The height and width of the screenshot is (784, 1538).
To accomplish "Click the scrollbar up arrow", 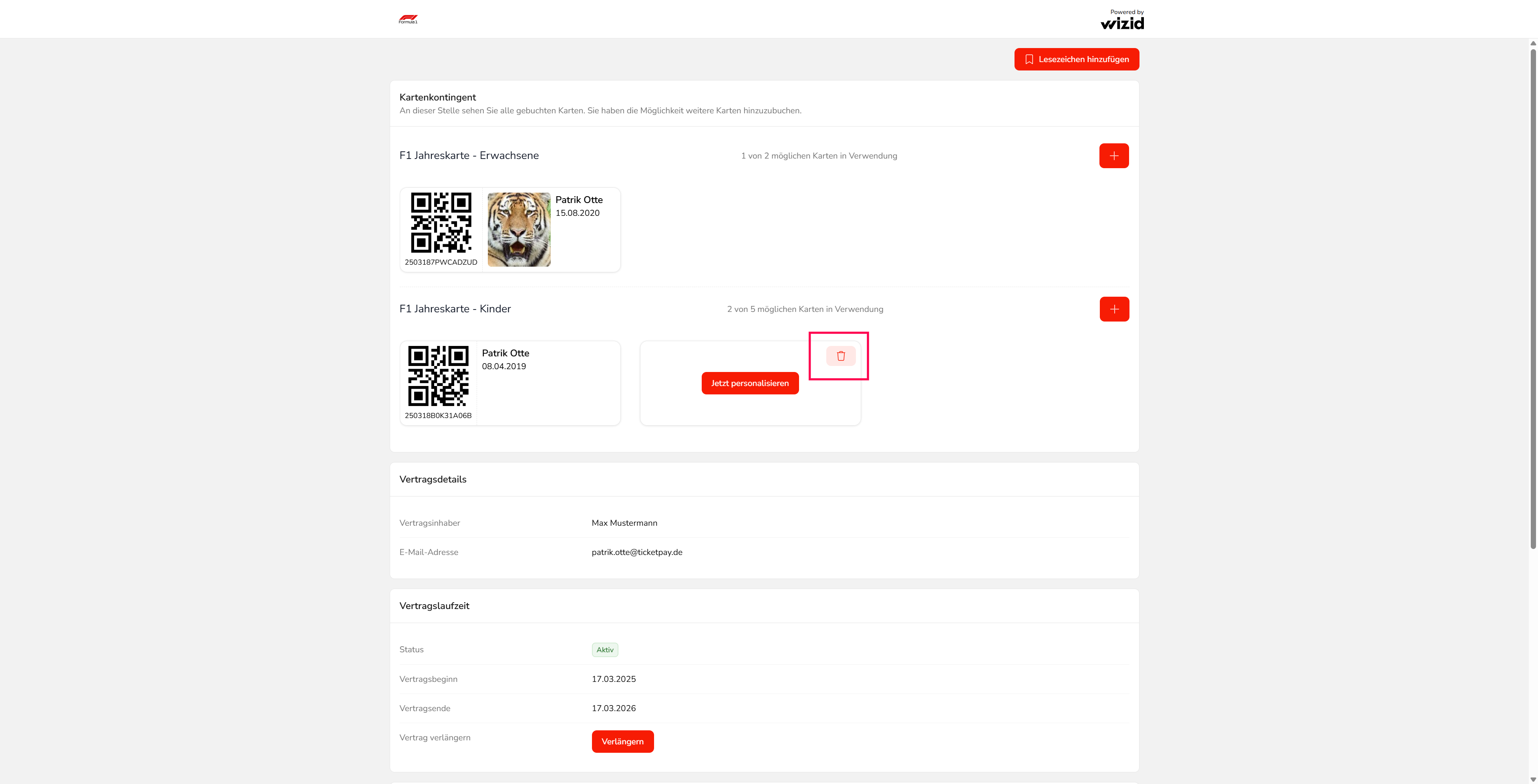I will pyautogui.click(x=1533, y=44).
